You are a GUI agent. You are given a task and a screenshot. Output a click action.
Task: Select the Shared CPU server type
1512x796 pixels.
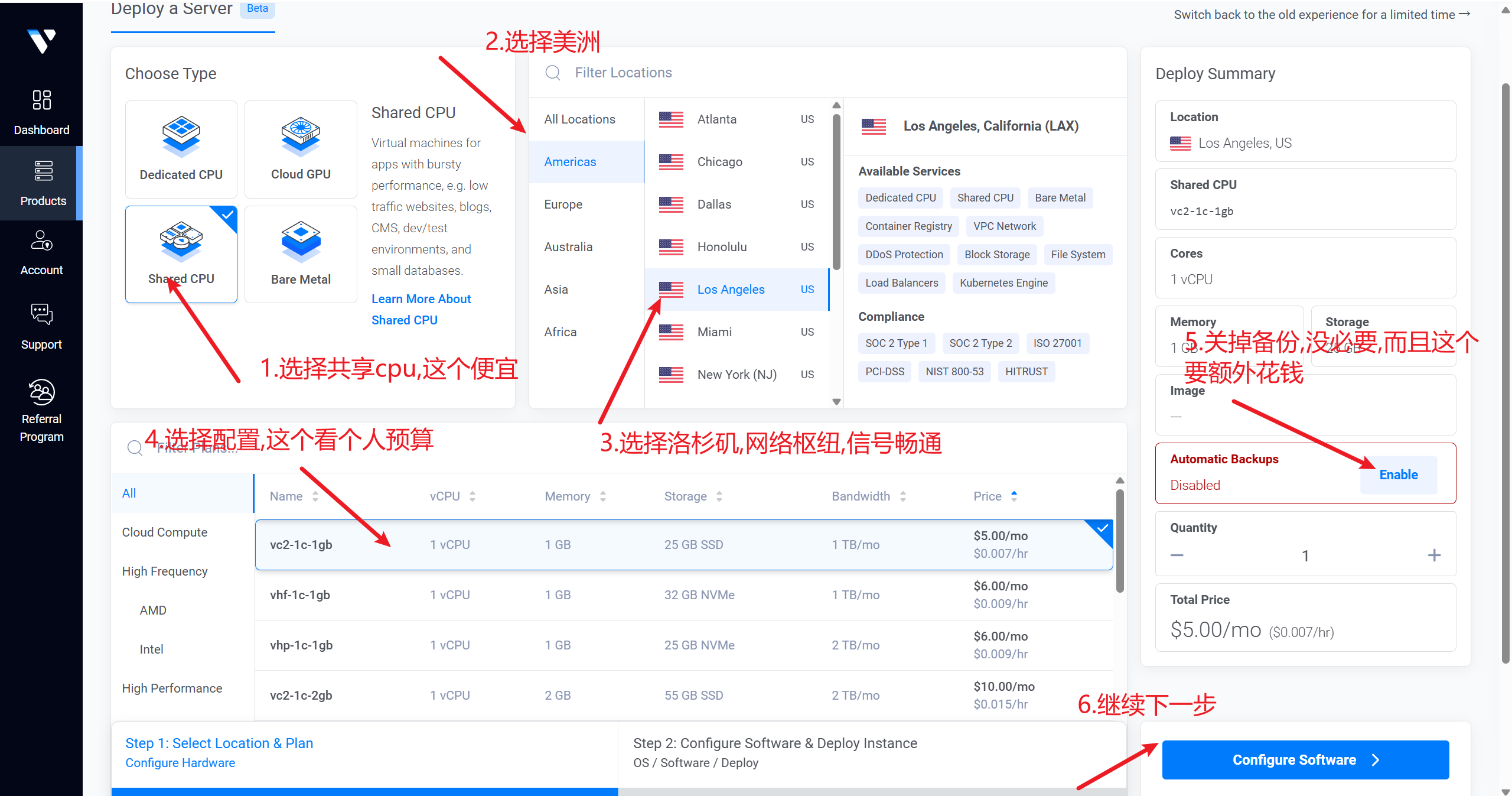point(181,254)
